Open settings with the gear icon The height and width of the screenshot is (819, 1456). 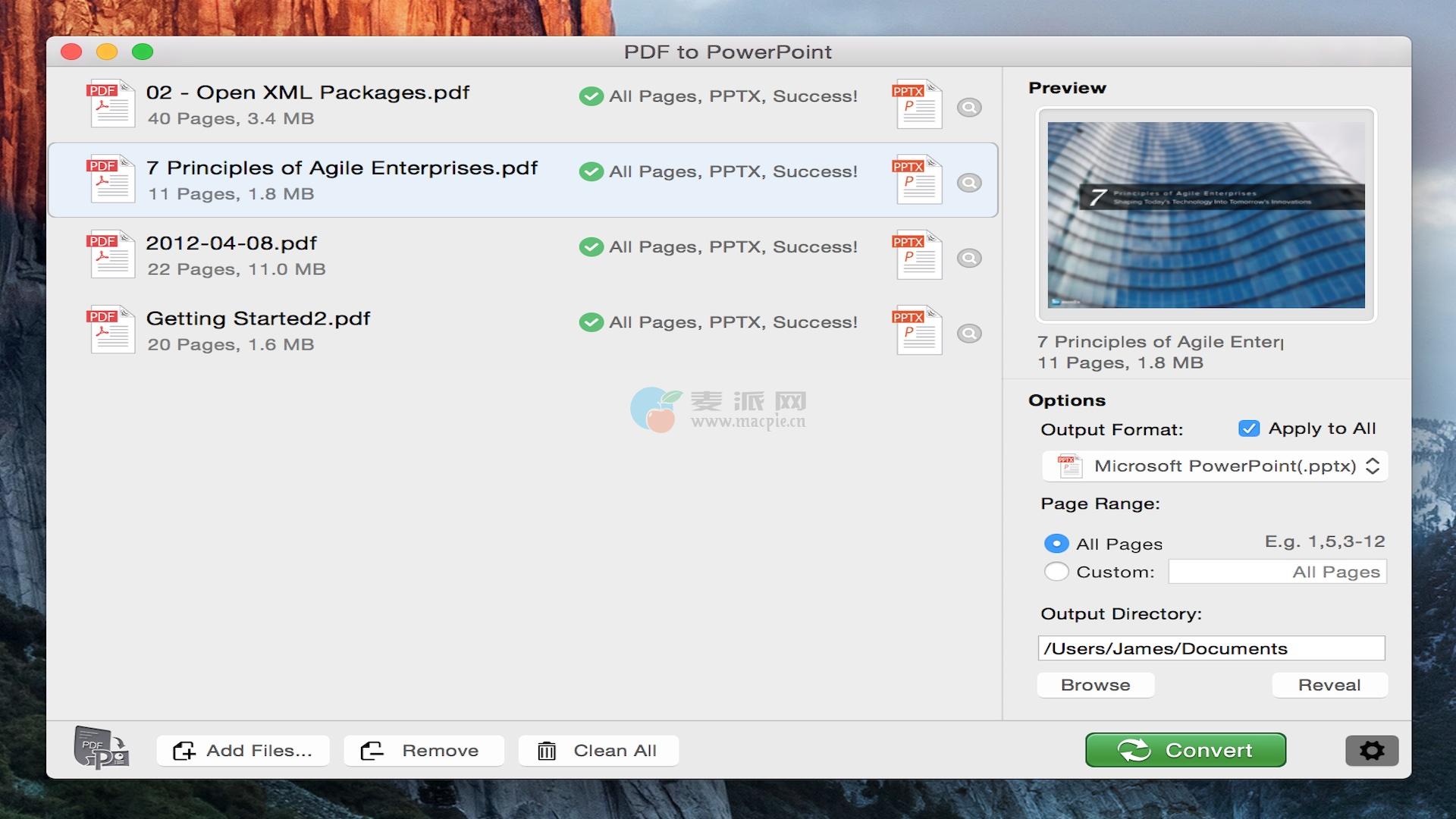coord(1371,751)
